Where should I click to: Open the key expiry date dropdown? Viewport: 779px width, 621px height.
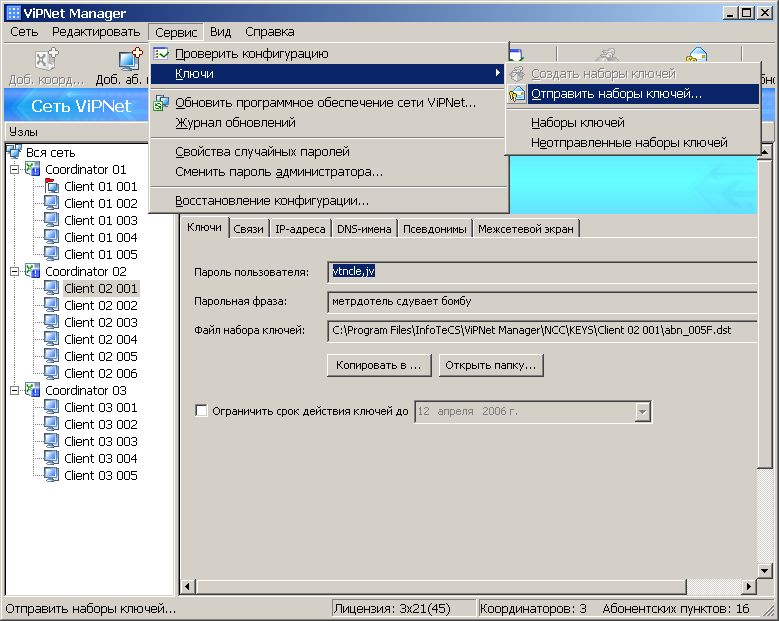click(x=642, y=412)
